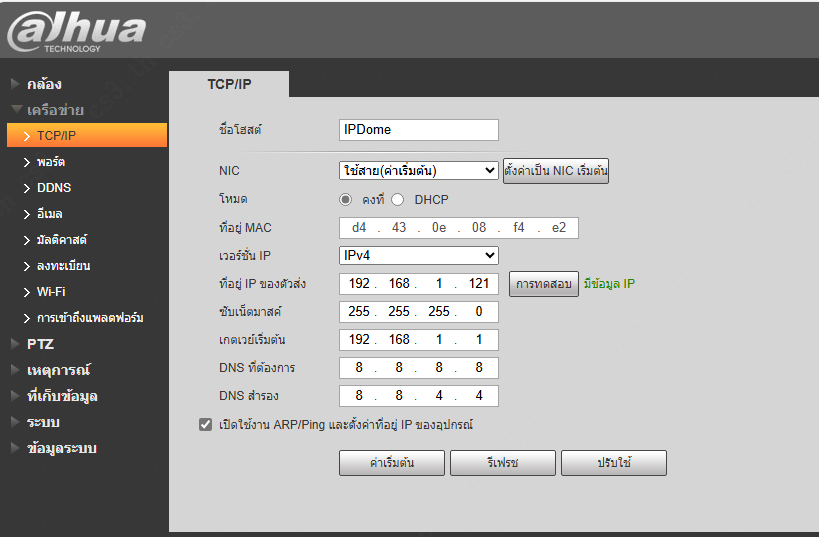
Task: Click the green มีข้อมูล IP status text
Action: (x=610, y=284)
